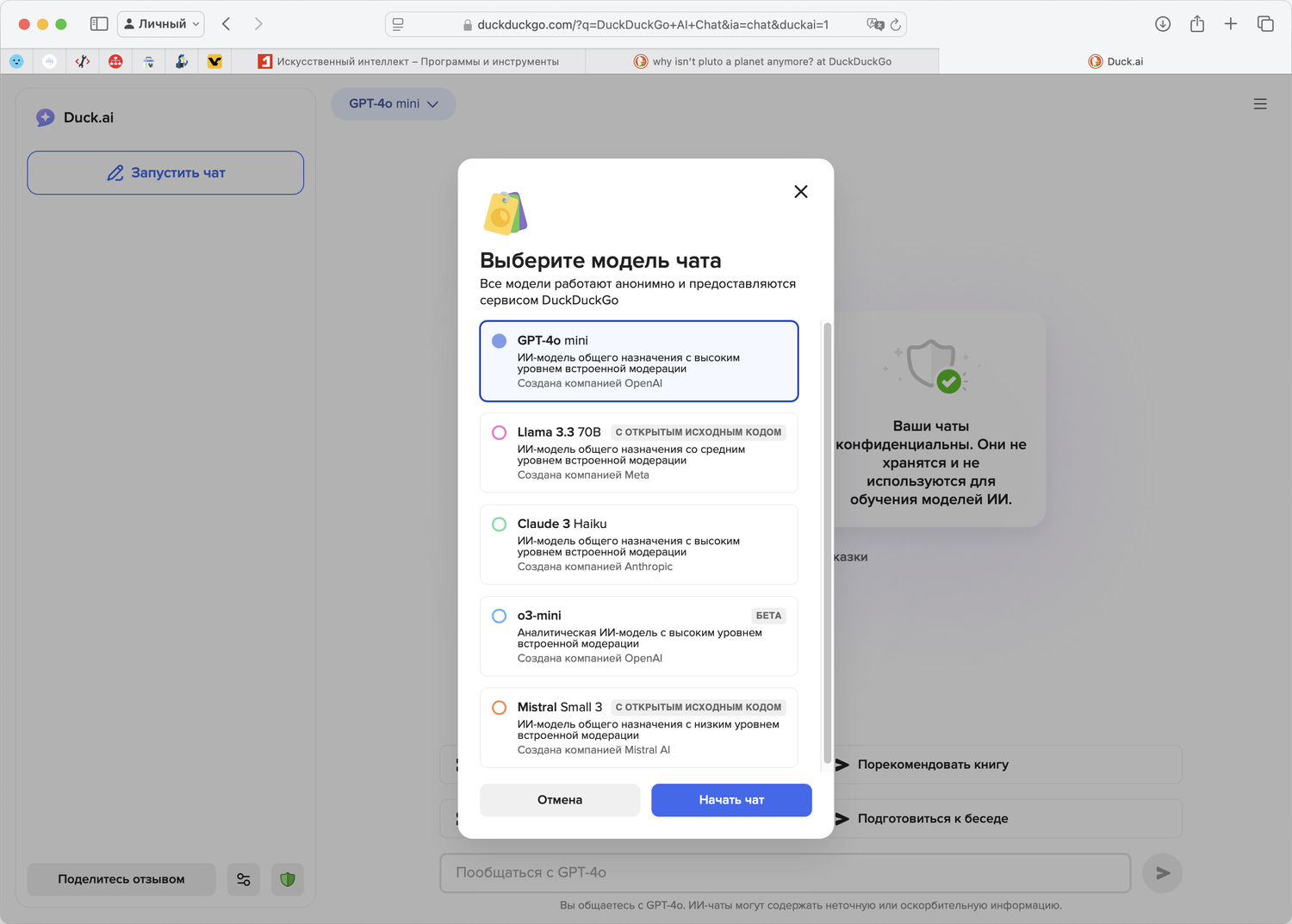The image size is (1292, 924).
Task: Select the Llama 3.3 70B radio button
Action: pyautogui.click(x=499, y=432)
